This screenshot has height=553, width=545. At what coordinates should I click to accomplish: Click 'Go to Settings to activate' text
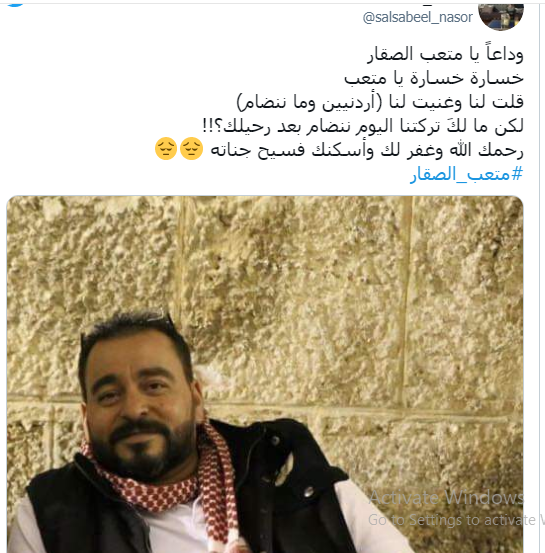[452, 520]
